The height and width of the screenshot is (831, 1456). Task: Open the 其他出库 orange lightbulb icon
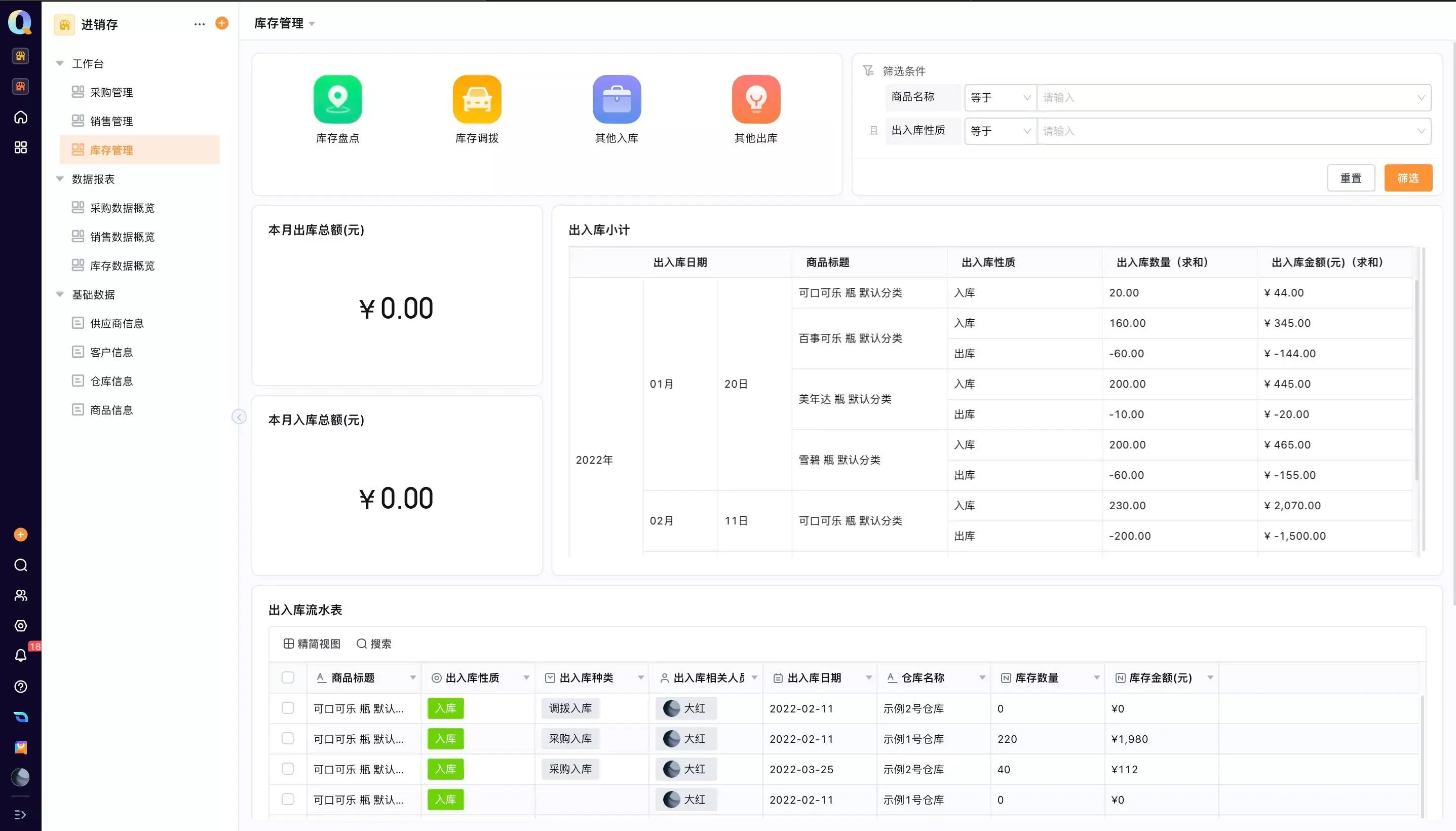pos(755,99)
